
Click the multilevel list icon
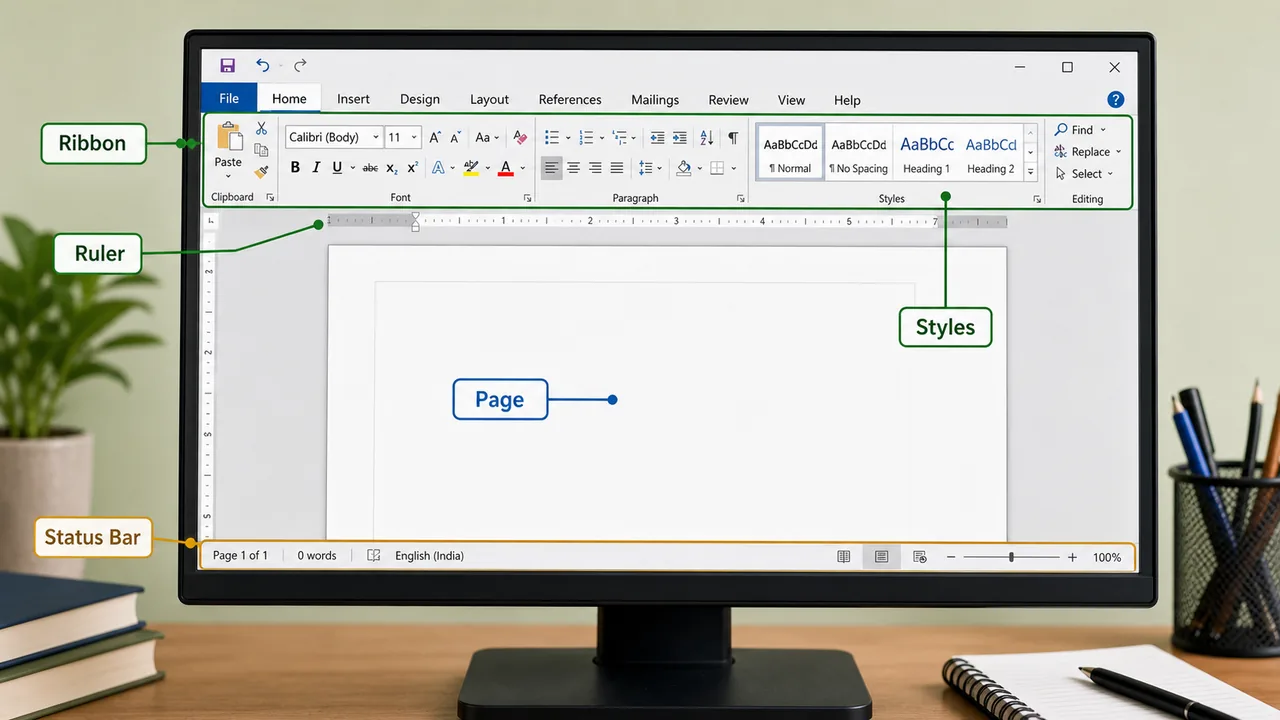(x=620, y=138)
